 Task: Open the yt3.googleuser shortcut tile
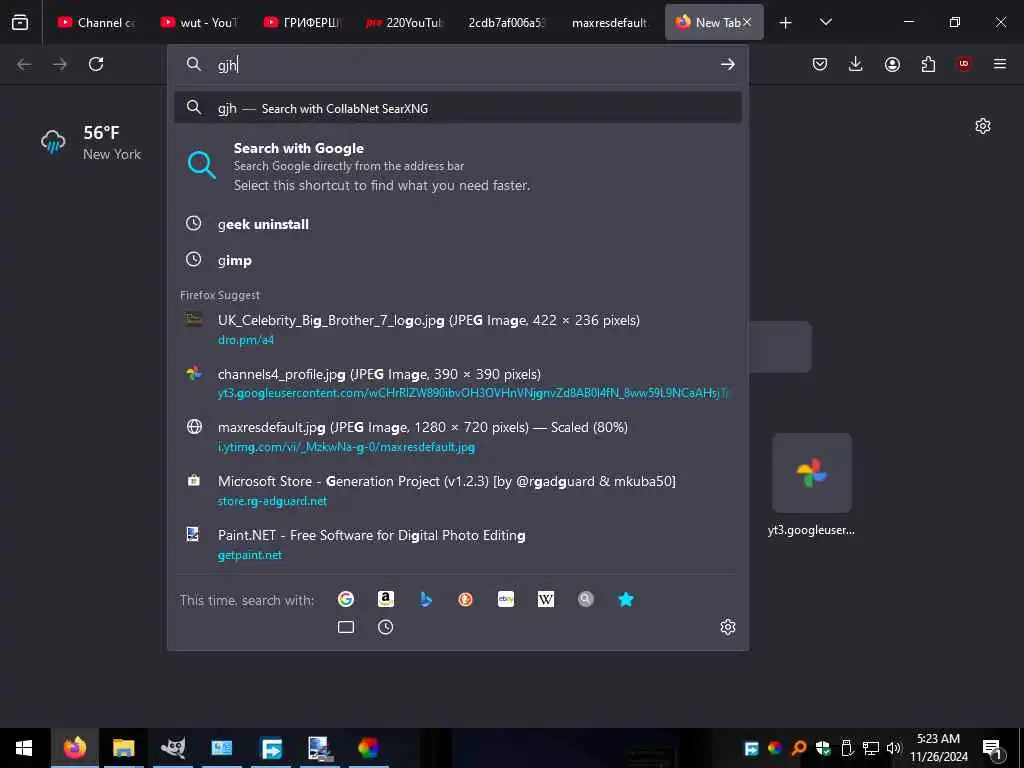(812, 485)
